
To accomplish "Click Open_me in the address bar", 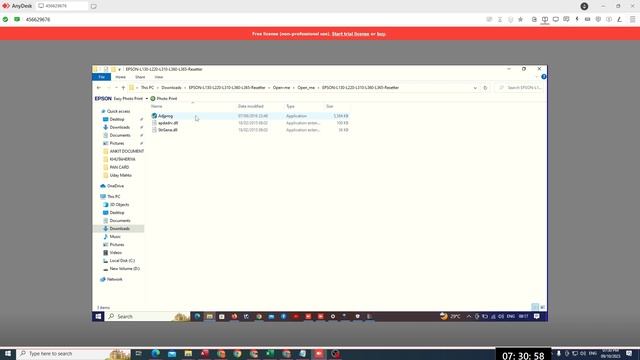I will [306, 88].
